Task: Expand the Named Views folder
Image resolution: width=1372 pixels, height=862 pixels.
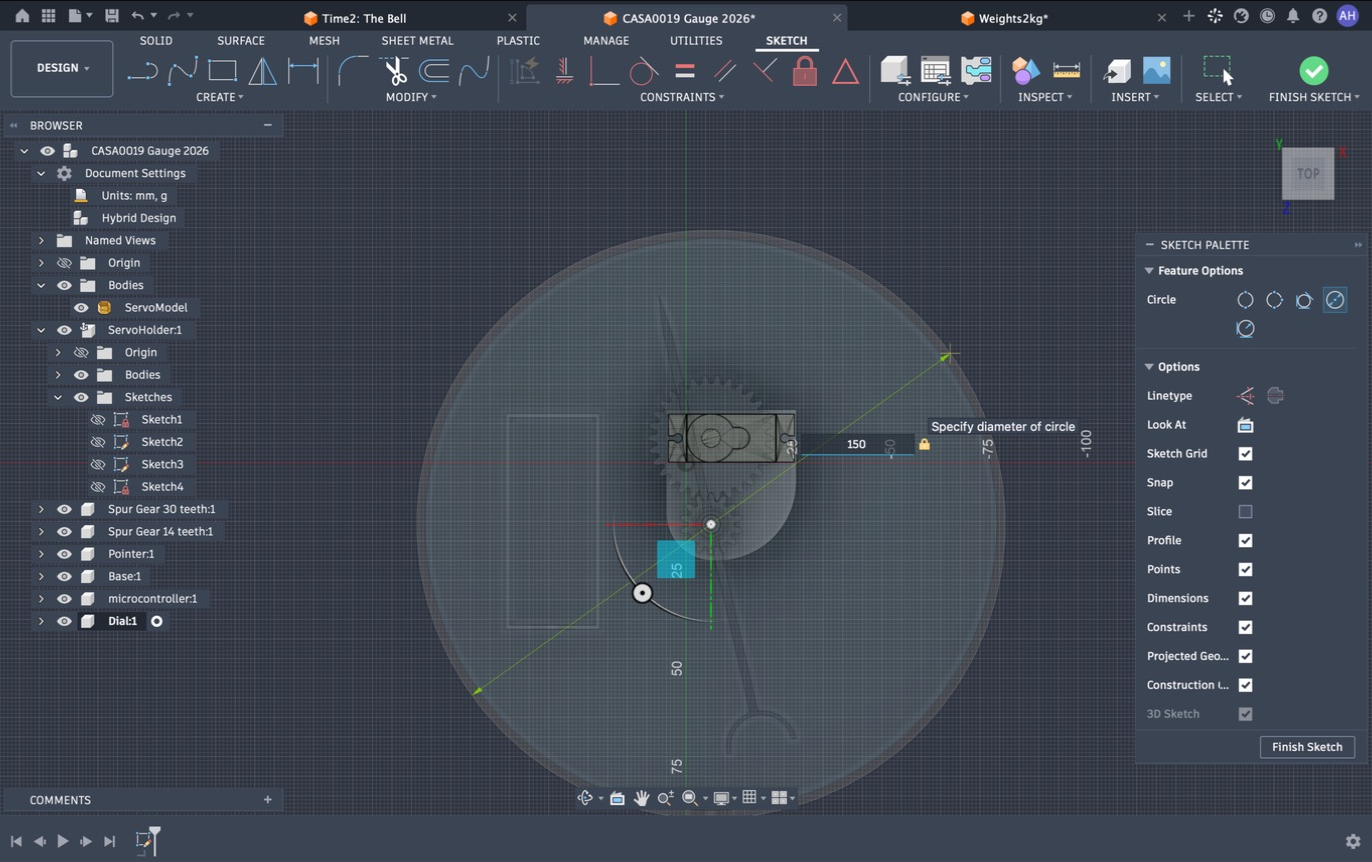Action: (x=41, y=241)
